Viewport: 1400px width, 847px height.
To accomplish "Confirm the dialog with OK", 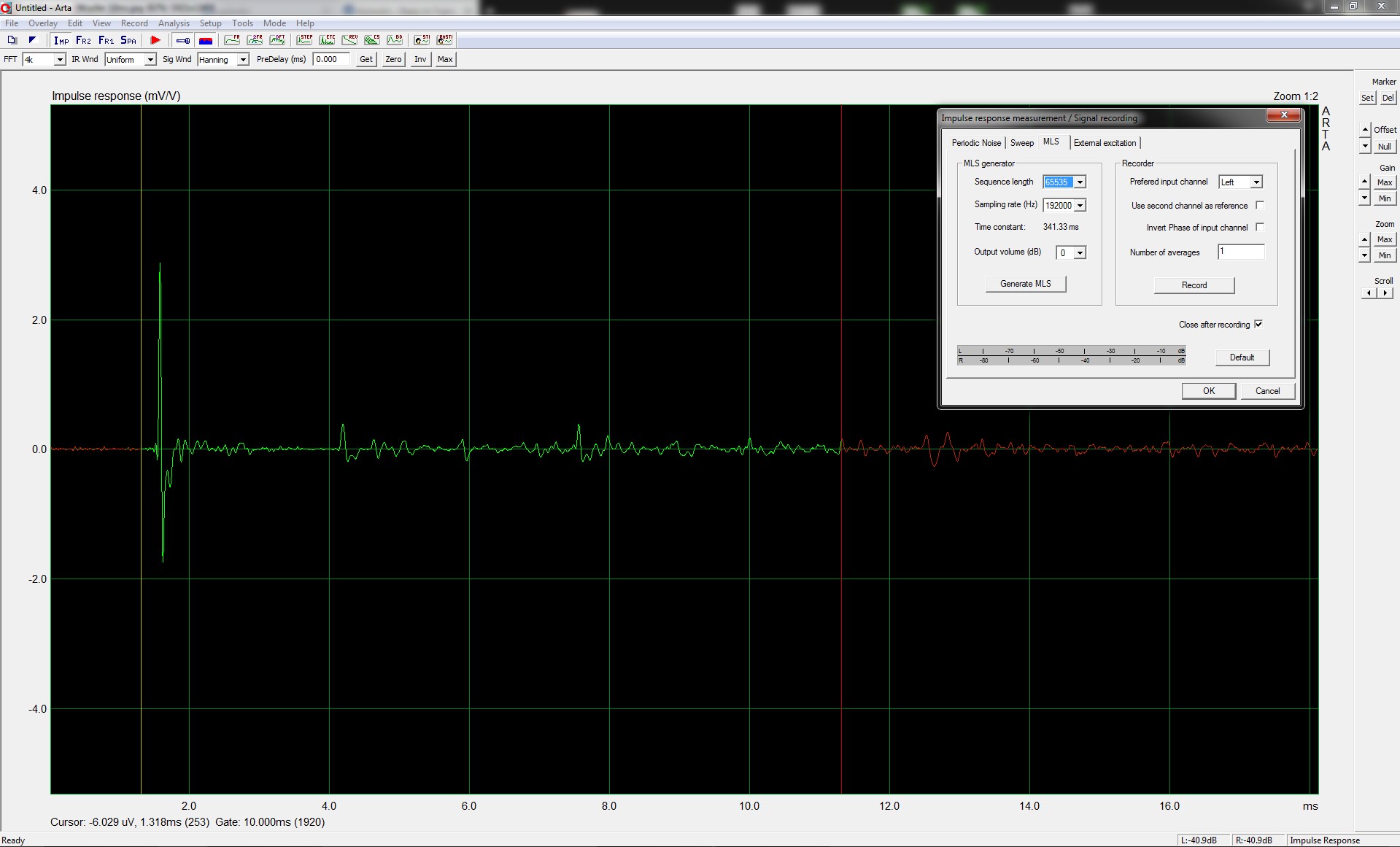I will tap(1209, 391).
